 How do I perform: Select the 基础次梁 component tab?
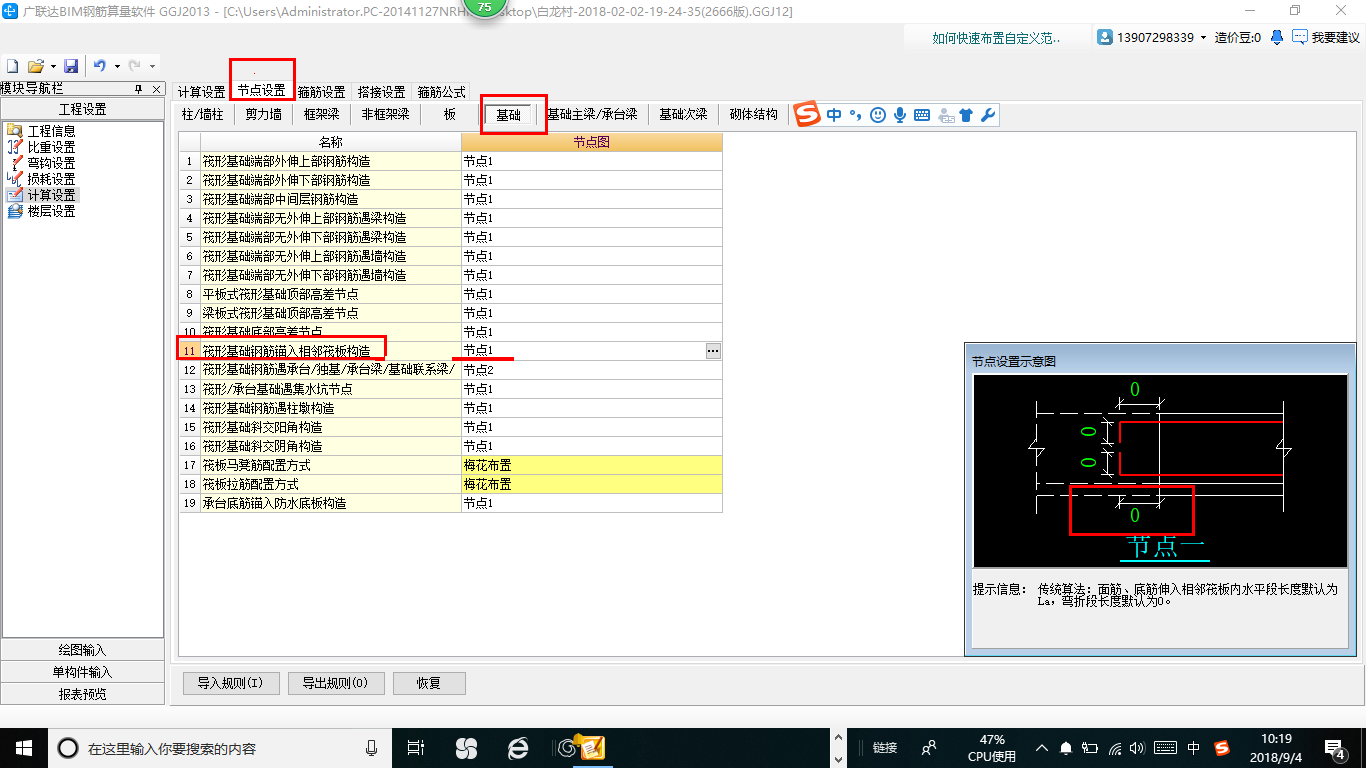pyautogui.click(x=683, y=114)
